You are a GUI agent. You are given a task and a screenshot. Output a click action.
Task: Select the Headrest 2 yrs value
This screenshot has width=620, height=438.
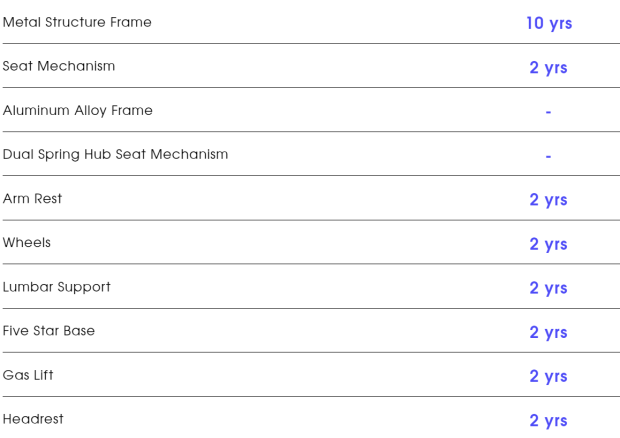tap(548, 421)
